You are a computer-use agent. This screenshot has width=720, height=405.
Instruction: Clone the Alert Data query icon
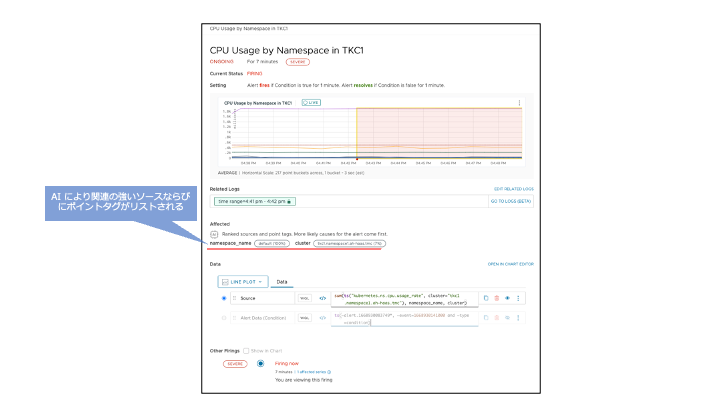click(x=486, y=318)
